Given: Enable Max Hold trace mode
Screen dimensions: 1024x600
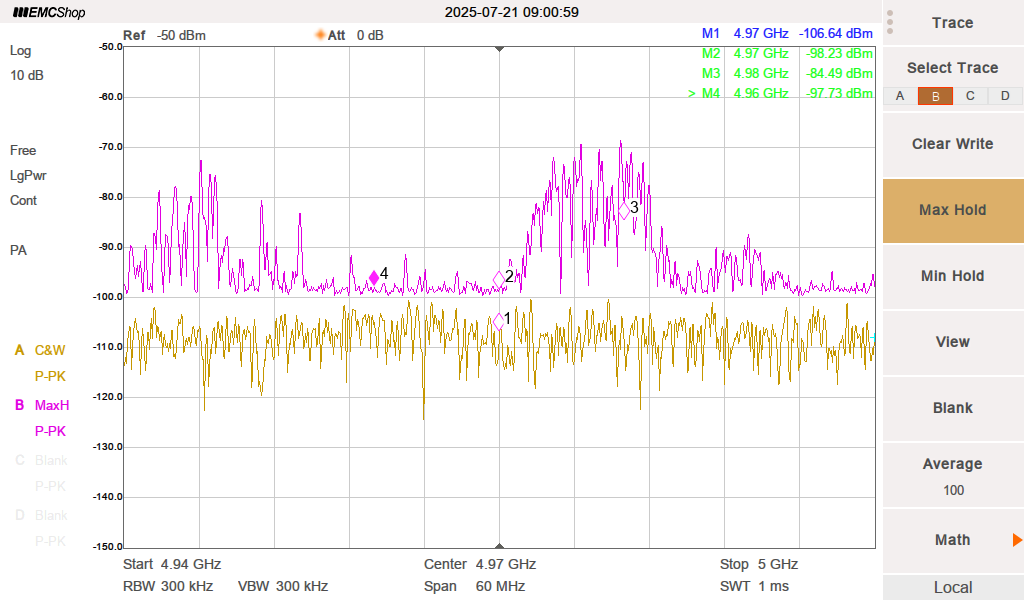Looking at the screenshot, I should 952,210.
